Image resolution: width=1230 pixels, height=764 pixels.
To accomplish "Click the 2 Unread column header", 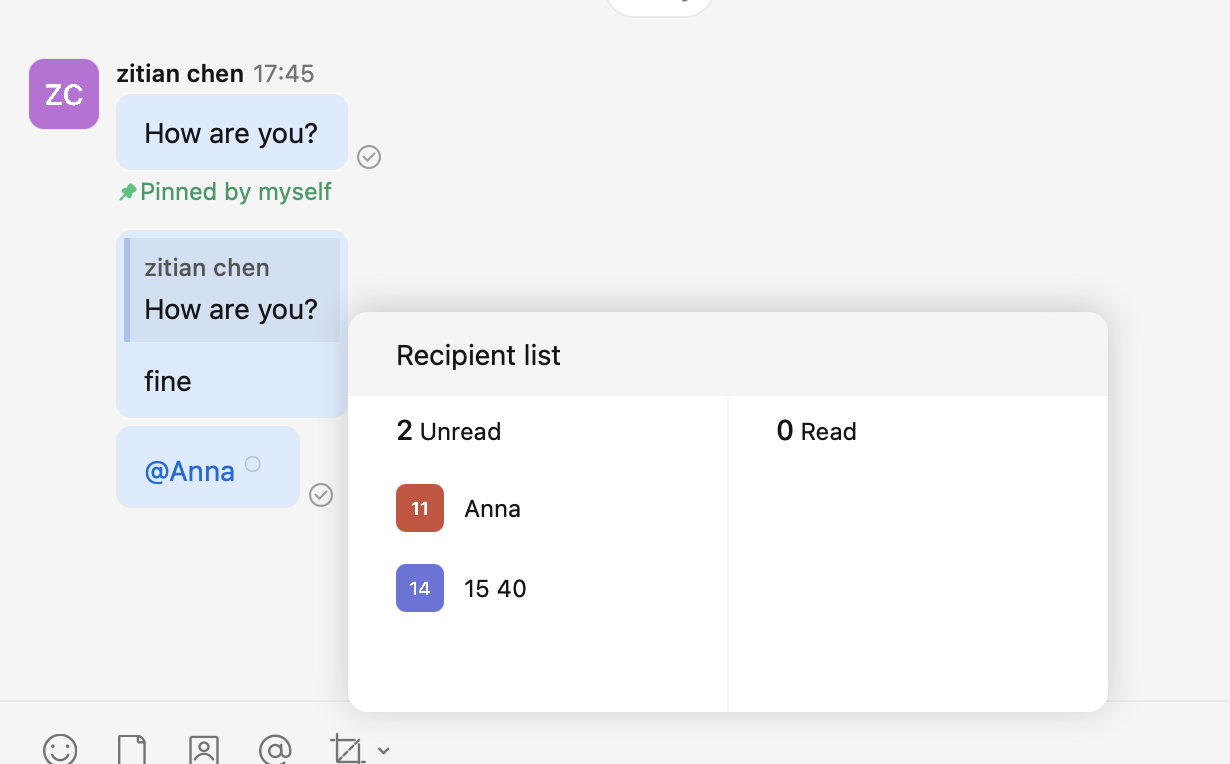I will point(449,431).
